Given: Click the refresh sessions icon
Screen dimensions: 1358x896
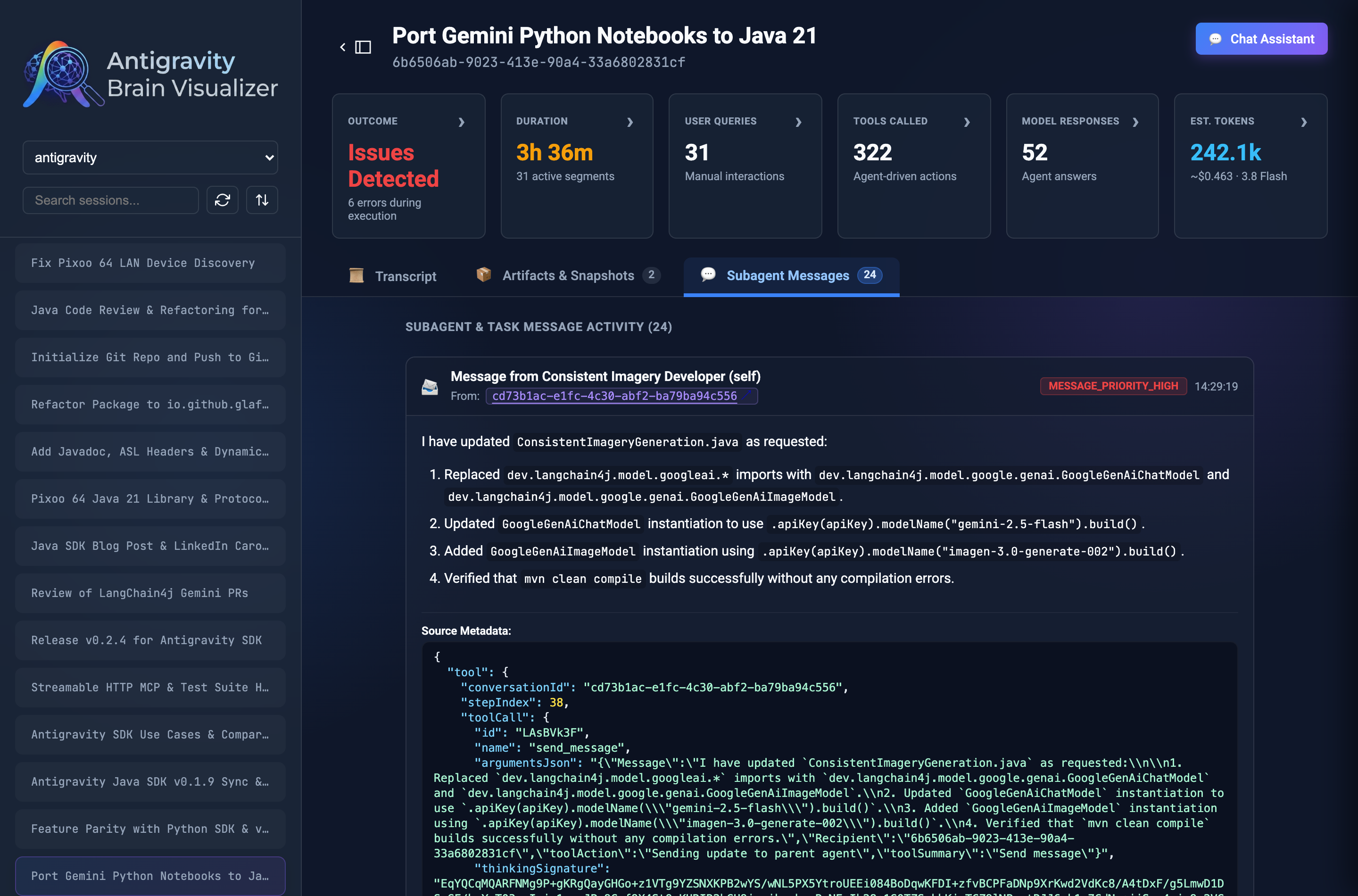Looking at the screenshot, I should 222,200.
